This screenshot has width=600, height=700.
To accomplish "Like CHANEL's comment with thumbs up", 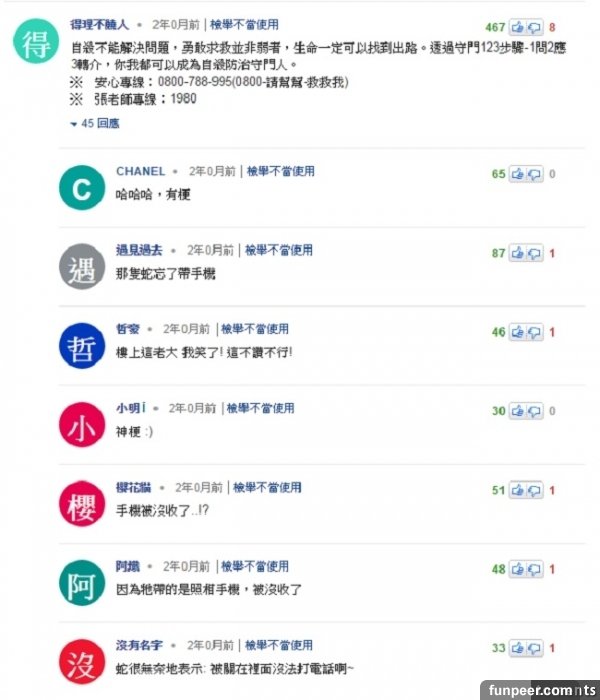I will point(518,174).
